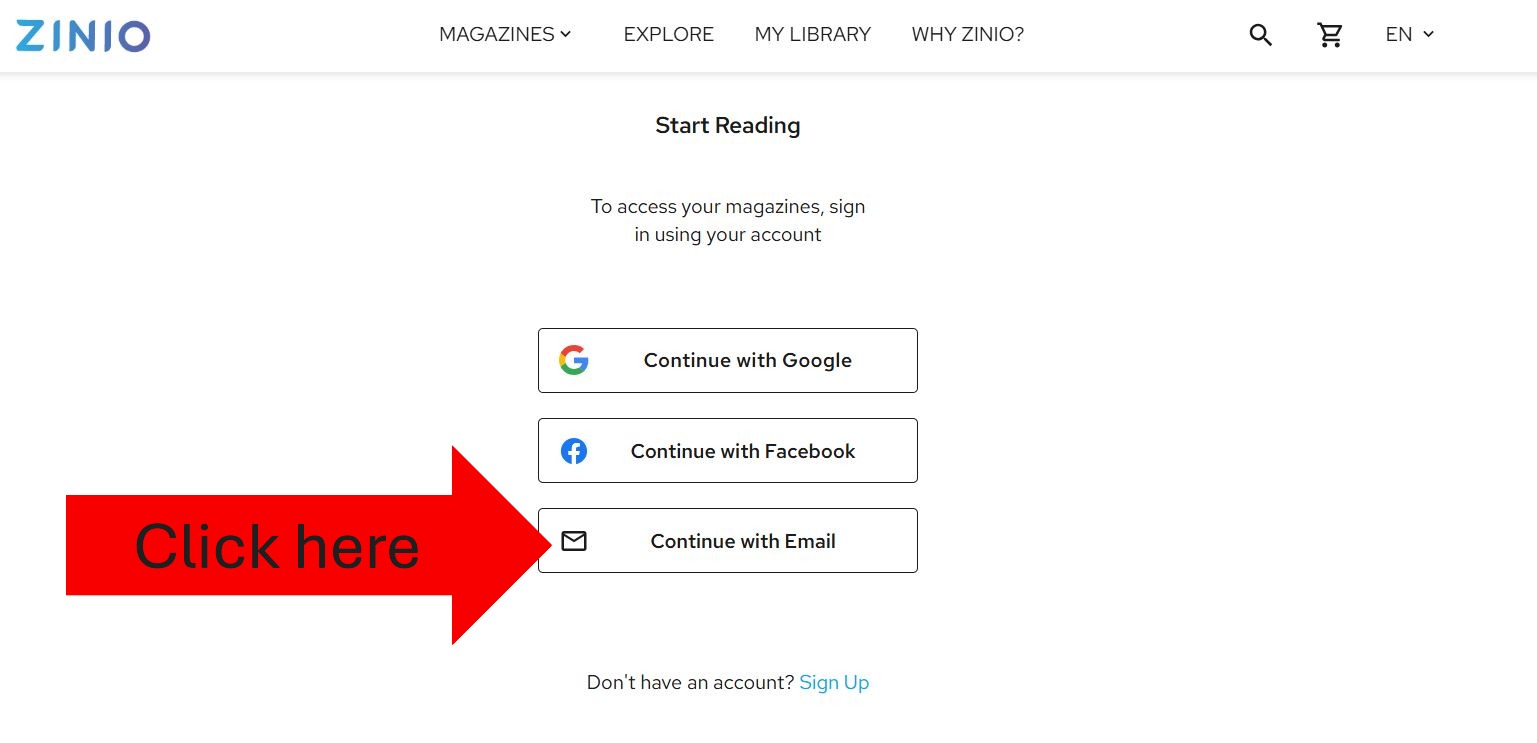The width and height of the screenshot is (1537, 743).
Task: Open the MAGAZINES menu label
Action: [x=497, y=34]
